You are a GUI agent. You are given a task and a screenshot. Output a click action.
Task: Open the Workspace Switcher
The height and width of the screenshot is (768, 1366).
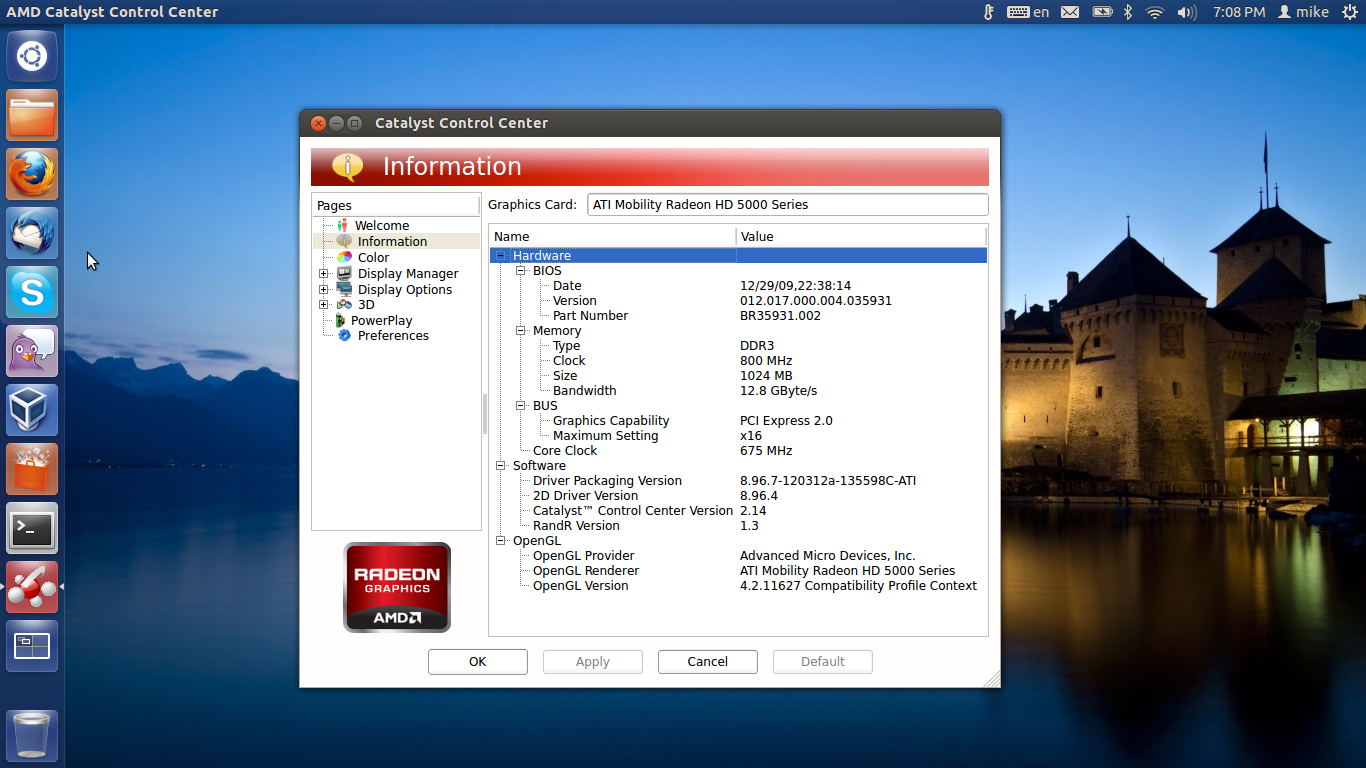tap(32, 646)
